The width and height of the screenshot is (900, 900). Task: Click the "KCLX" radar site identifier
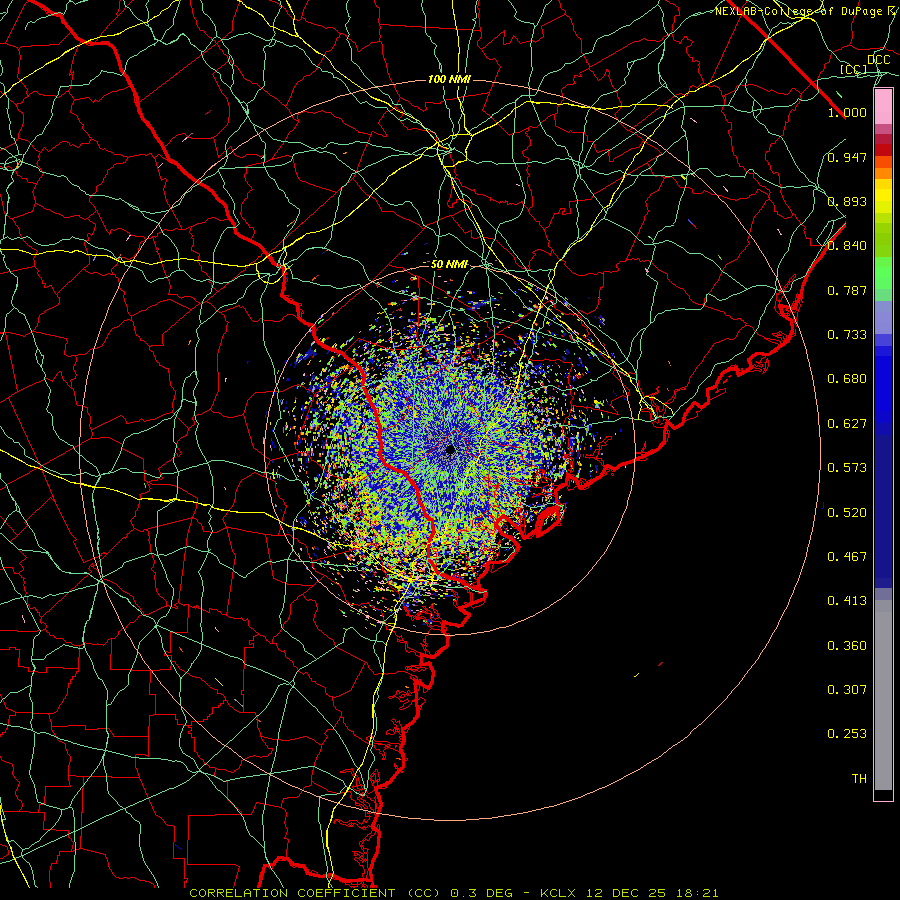coord(557,893)
